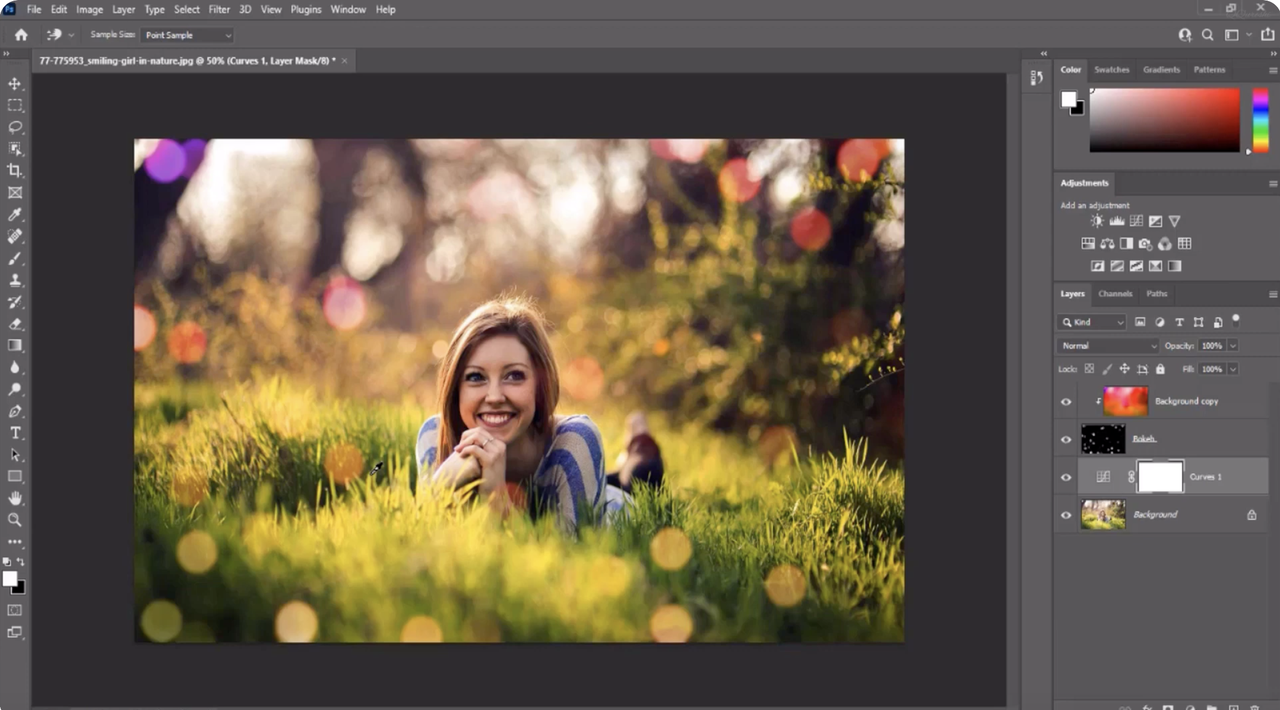Select the Clone Stamp tool

[x=15, y=280]
